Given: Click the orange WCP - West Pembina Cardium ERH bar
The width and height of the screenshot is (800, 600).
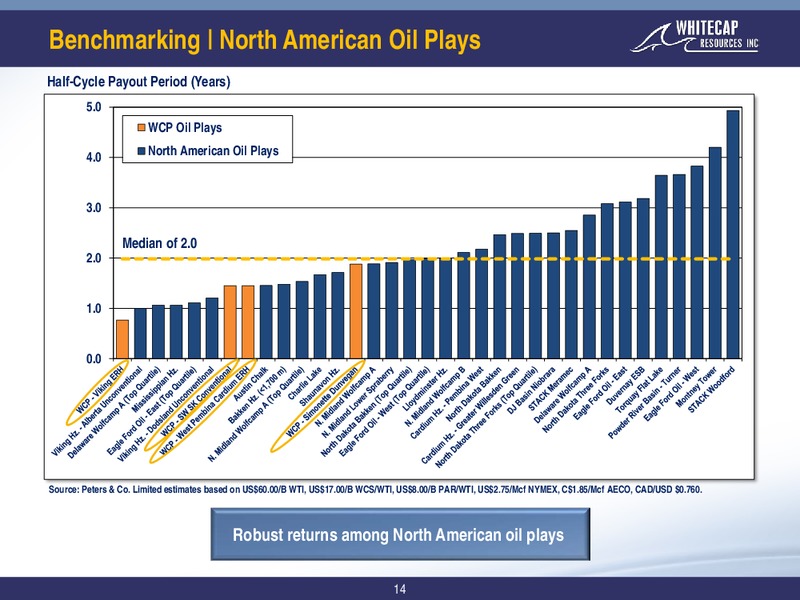Looking at the screenshot, I should 248,322.
